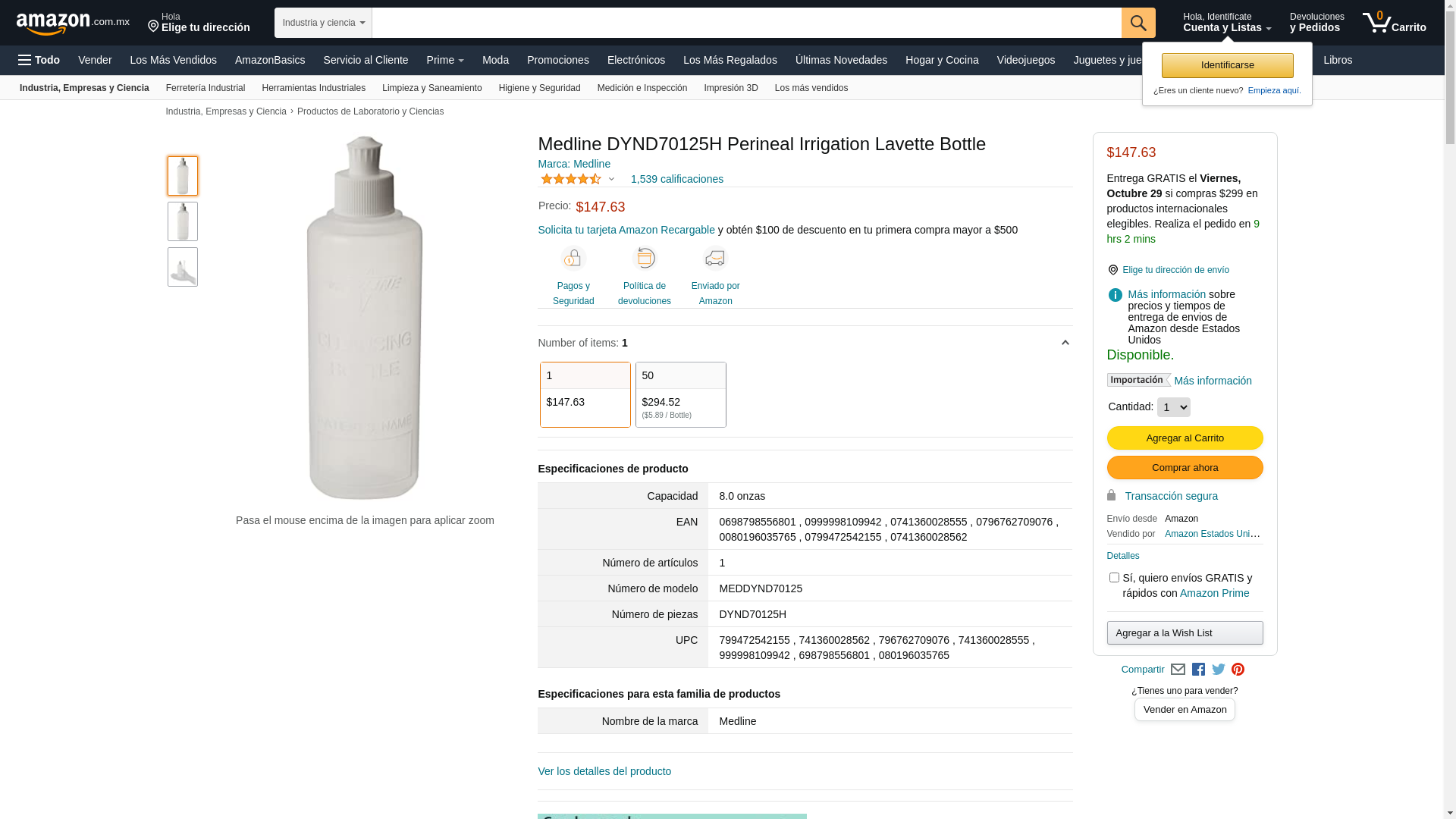The image size is (1456, 819).
Task: Open the Cantidad quantity dropdown
Action: pos(1173,407)
